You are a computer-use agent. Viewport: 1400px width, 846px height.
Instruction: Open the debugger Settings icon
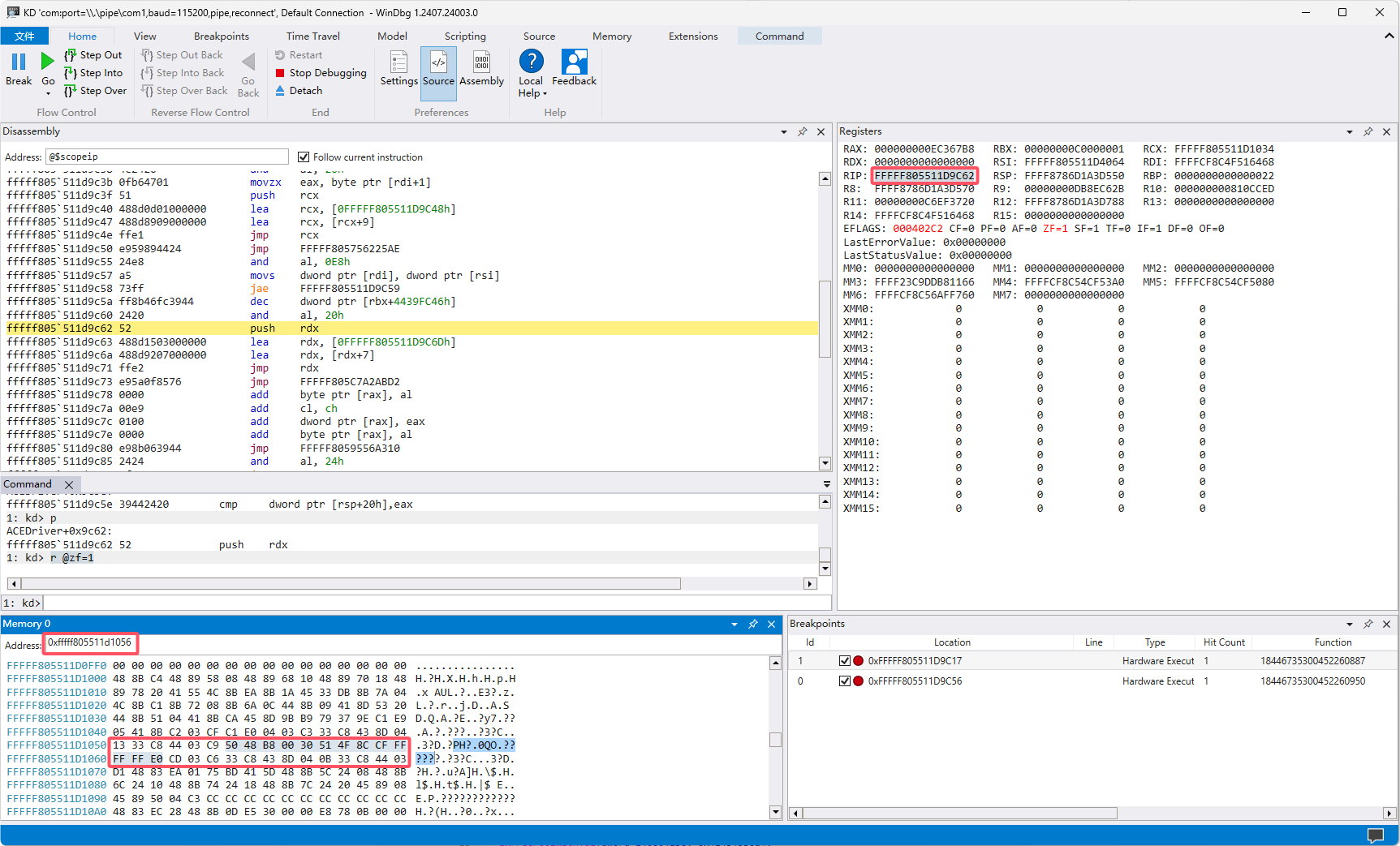(x=398, y=62)
